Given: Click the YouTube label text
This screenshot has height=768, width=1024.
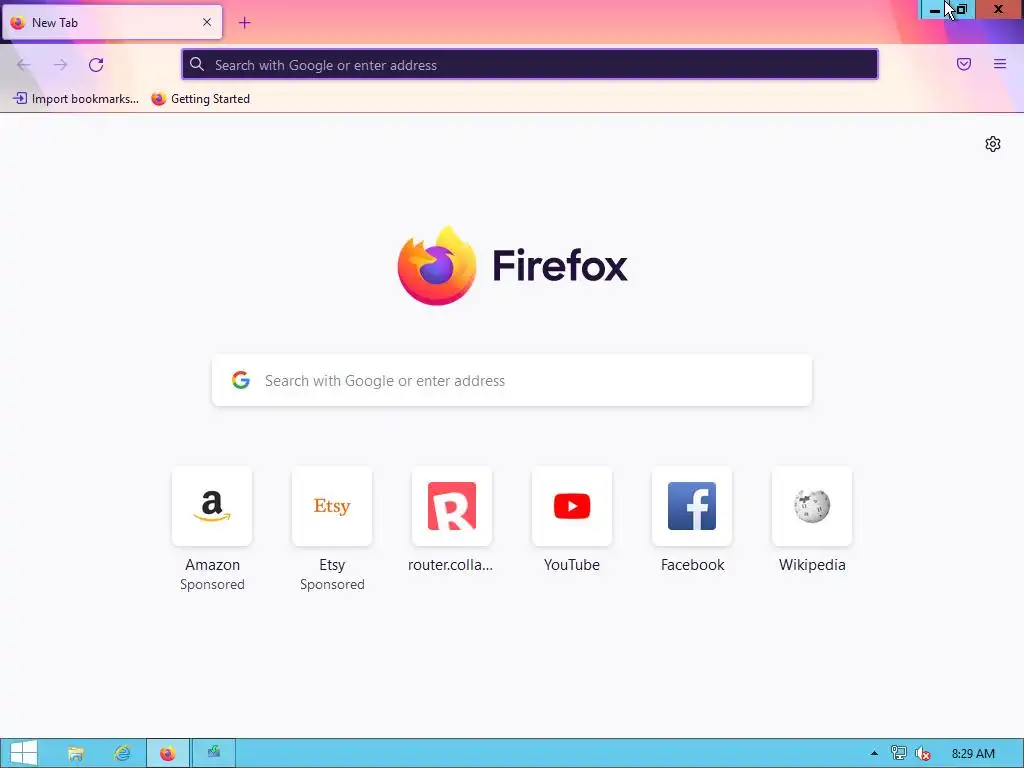Looking at the screenshot, I should point(572,565).
